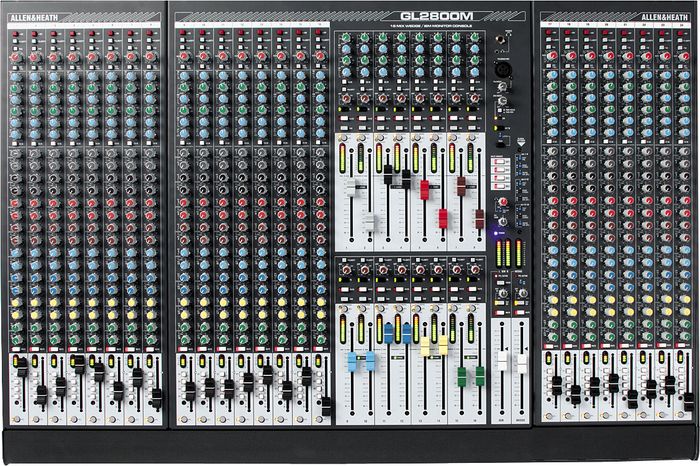Click the right yellow fader in the lower mix bank
The height and width of the screenshot is (466, 700).
[443, 345]
